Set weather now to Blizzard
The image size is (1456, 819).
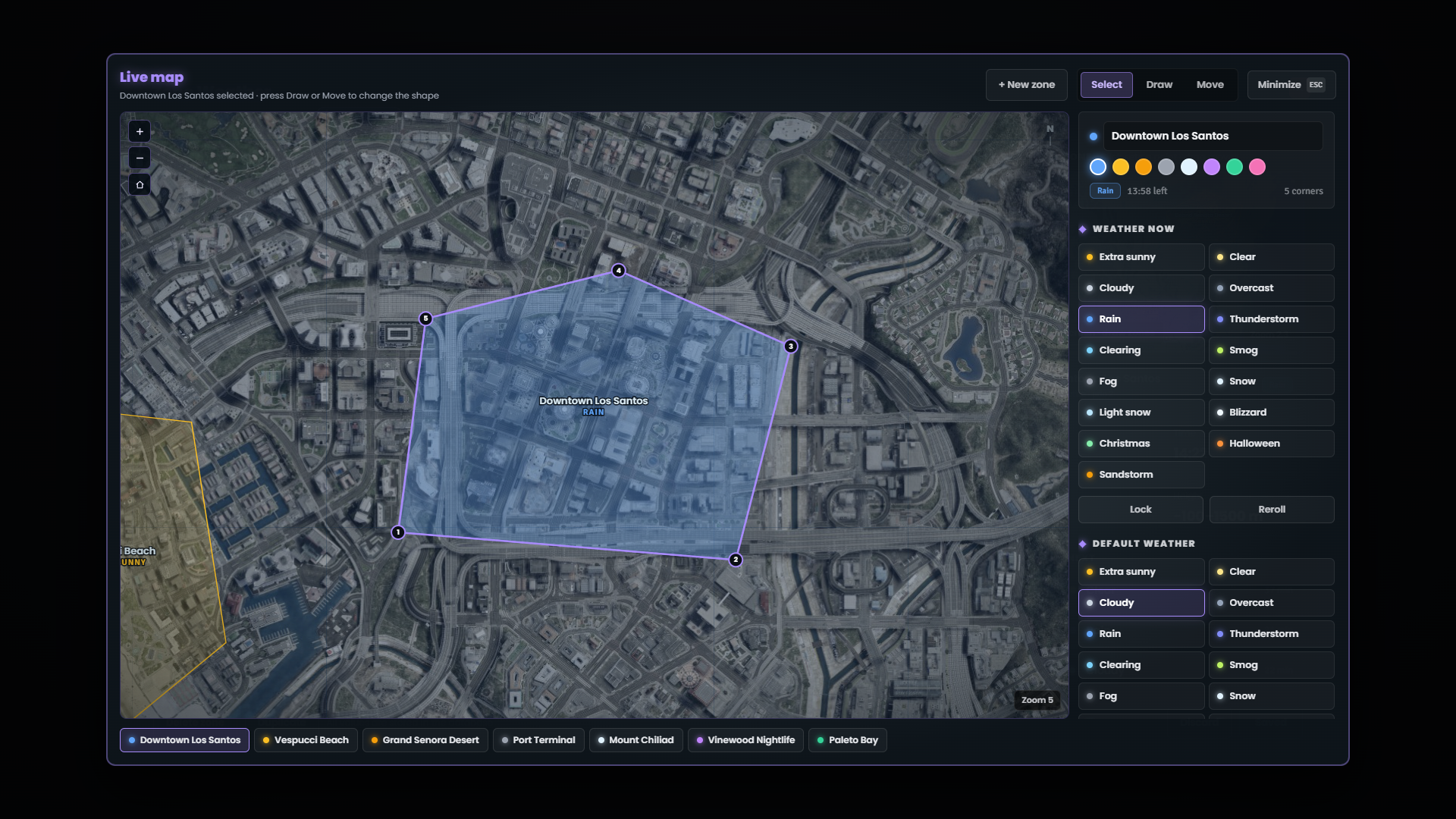click(1272, 413)
